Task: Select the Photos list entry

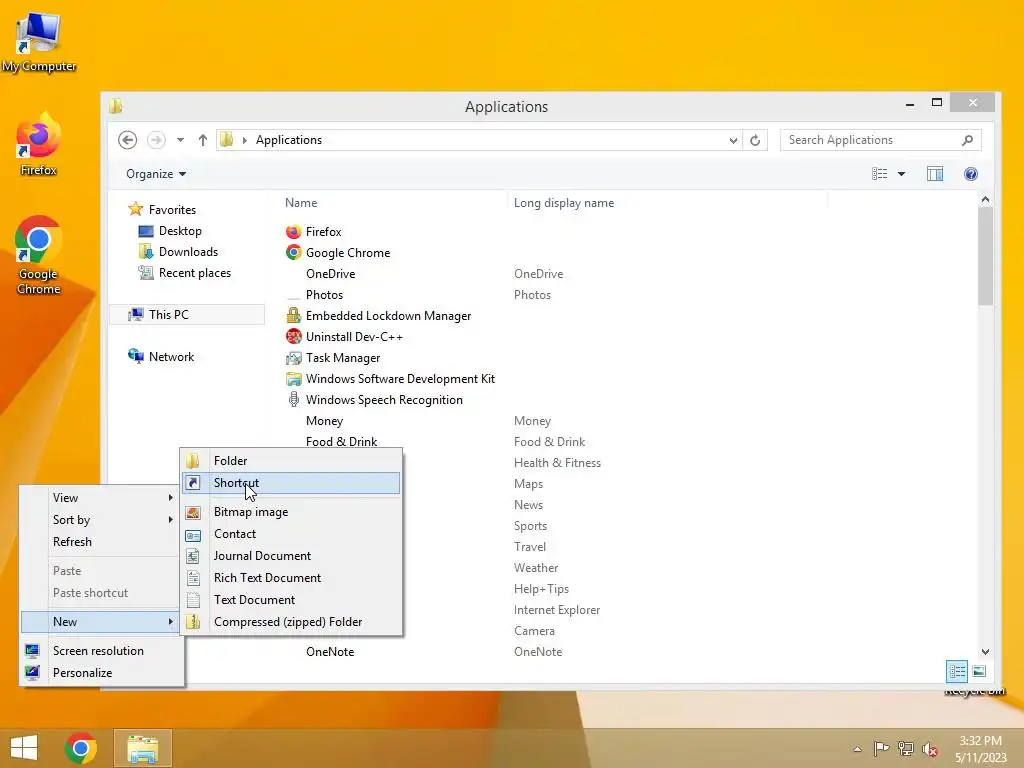Action: tap(324, 295)
